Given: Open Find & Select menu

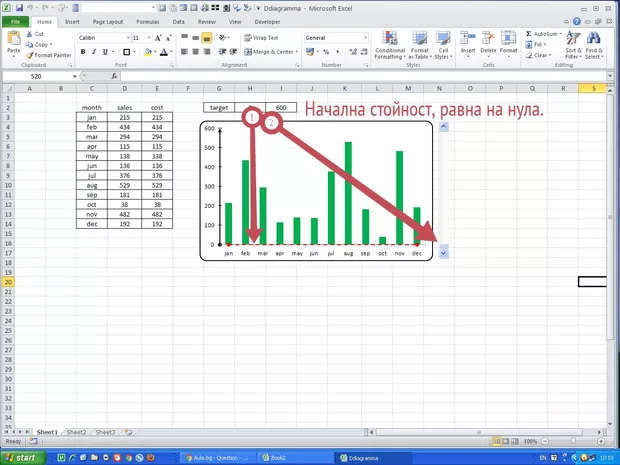Looking at the screenshot, I should tap(594, 45).
